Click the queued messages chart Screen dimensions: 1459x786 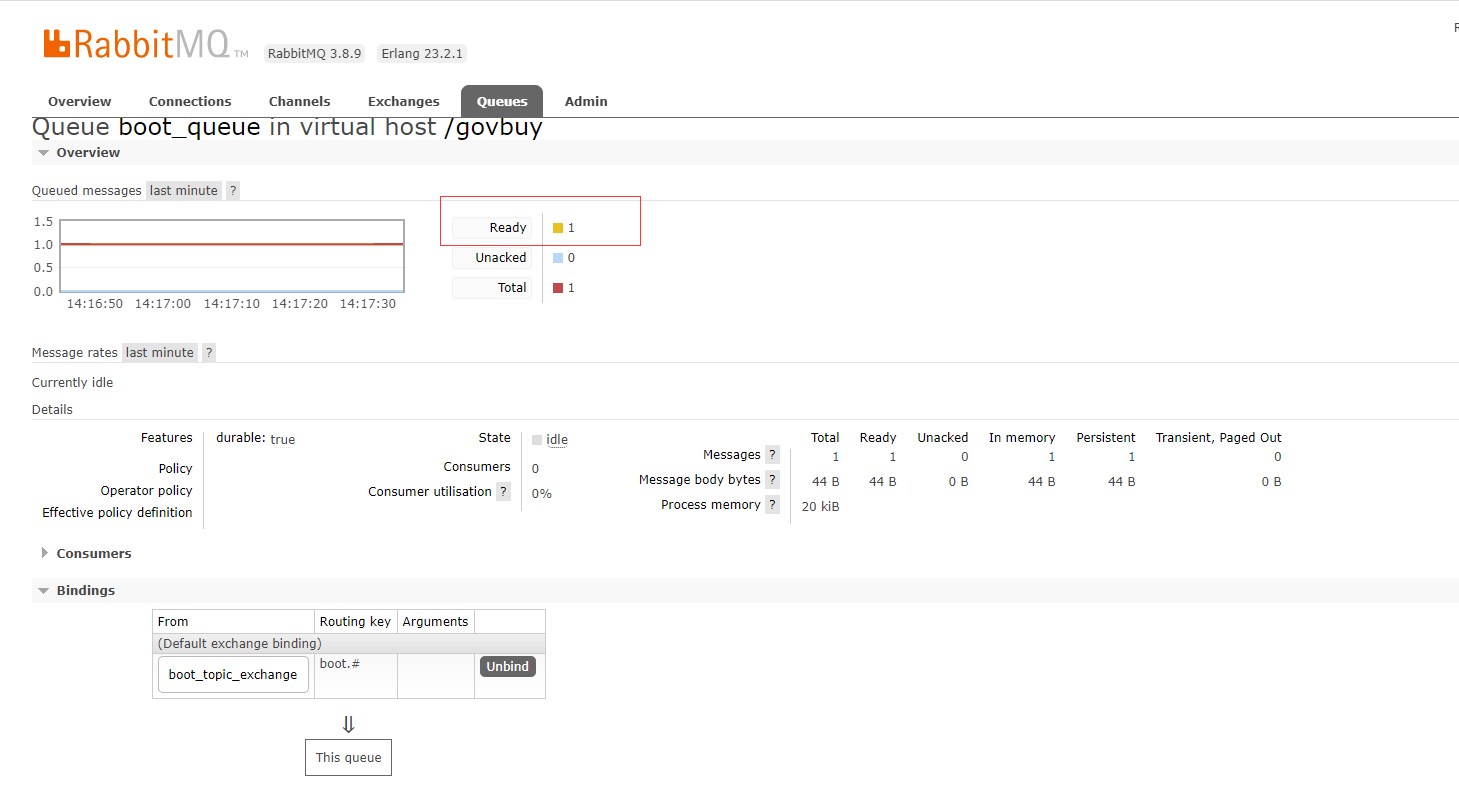click(x=232, y=256)
